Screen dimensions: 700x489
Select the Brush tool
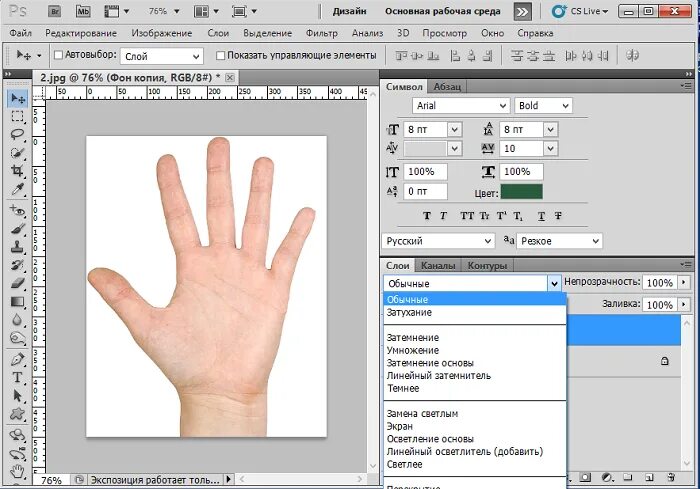17,229
